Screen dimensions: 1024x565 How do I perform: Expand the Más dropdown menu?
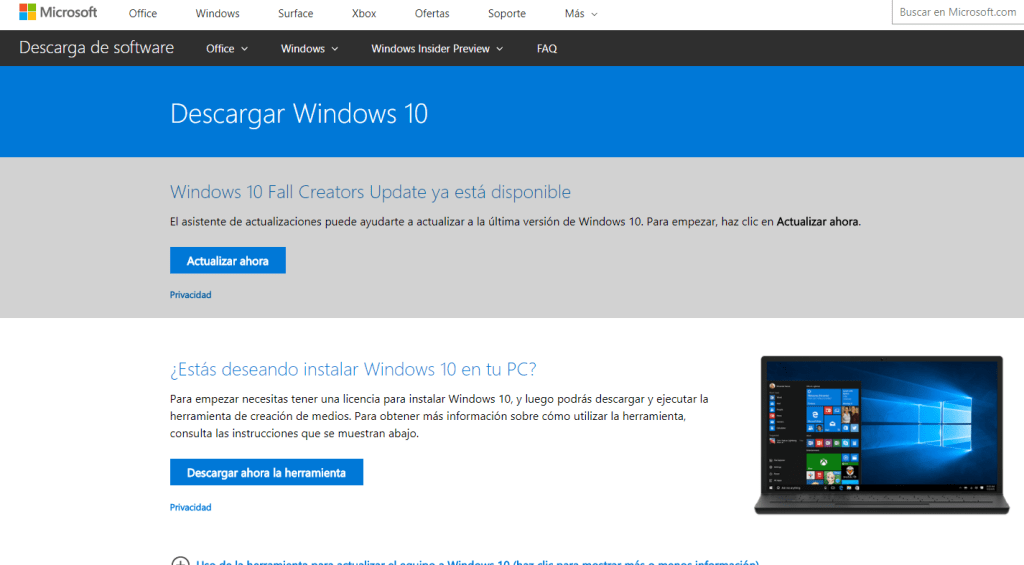[581, 13]
